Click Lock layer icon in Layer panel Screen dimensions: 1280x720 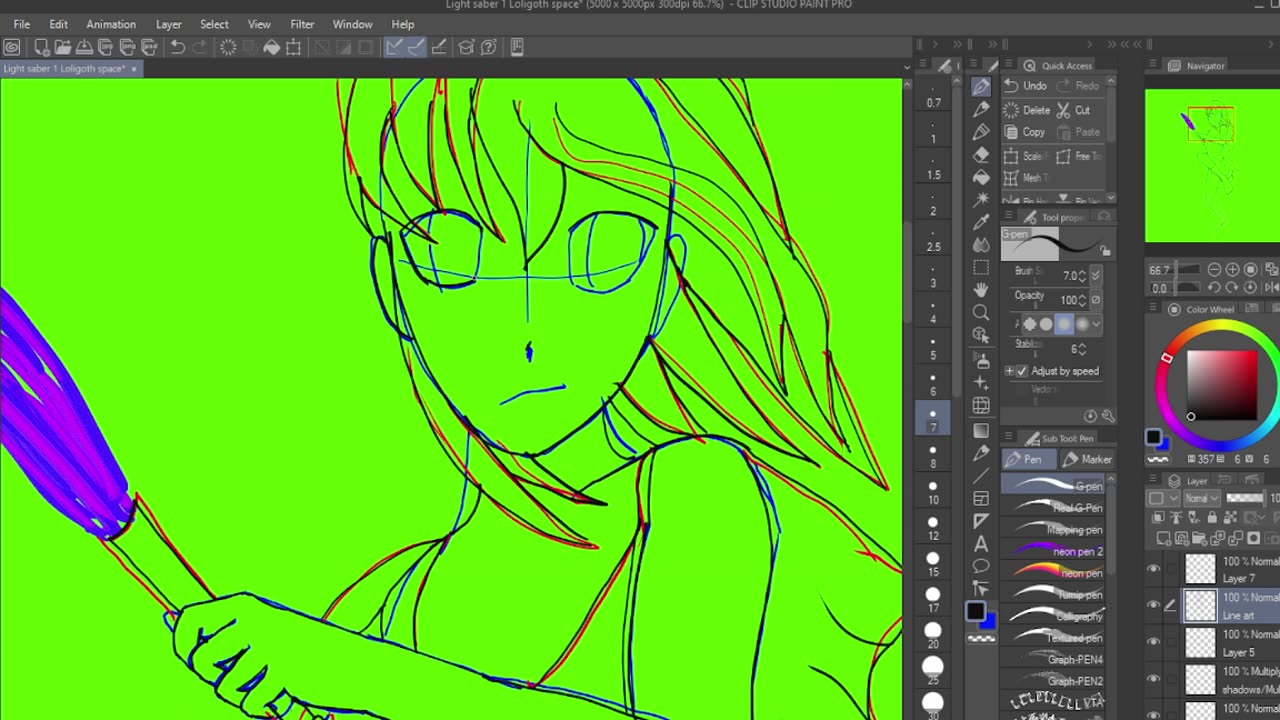[1212, 517]
